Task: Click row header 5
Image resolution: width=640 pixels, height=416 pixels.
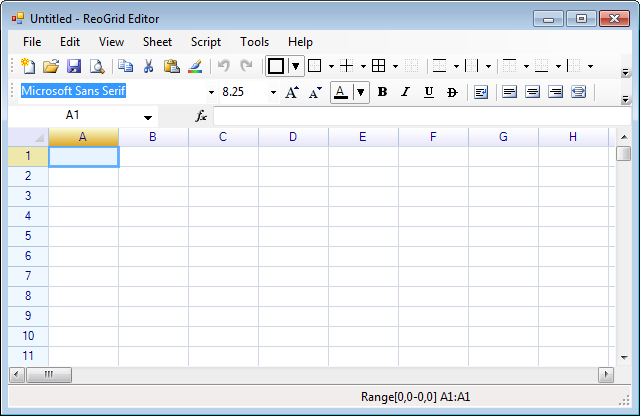Action: coord(28,236)
